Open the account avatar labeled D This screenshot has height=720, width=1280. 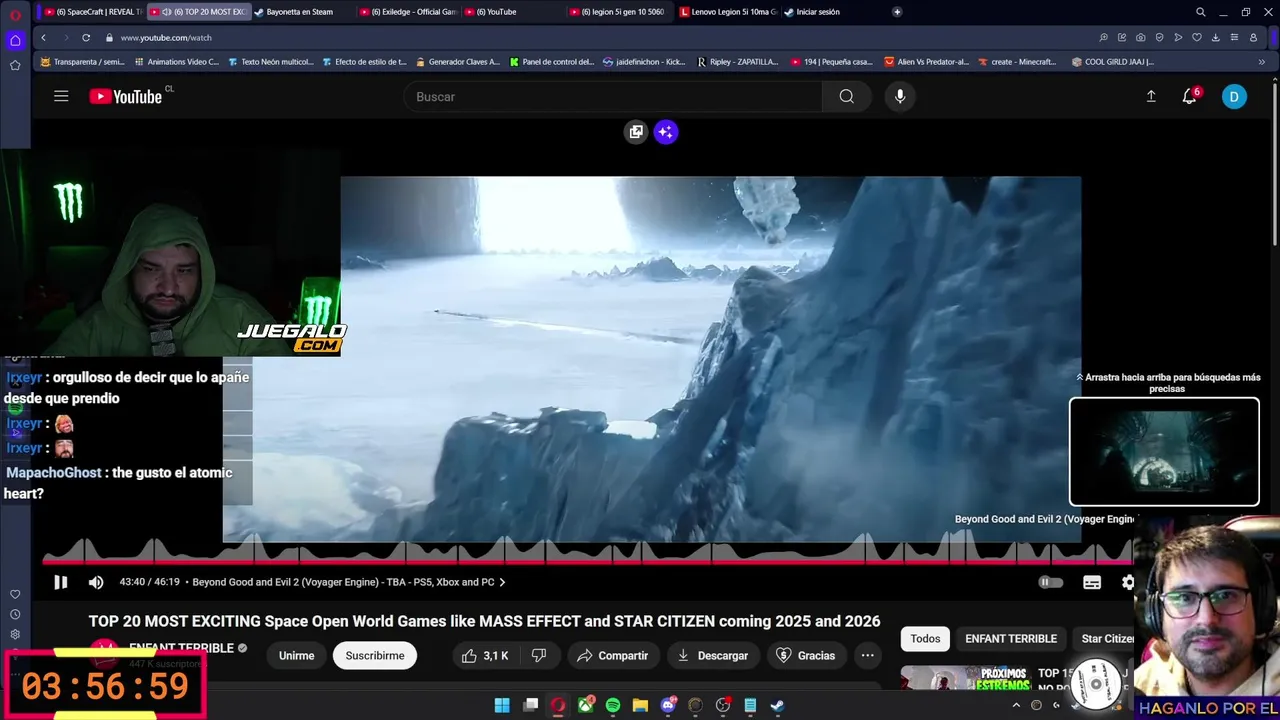(1234, 96)
